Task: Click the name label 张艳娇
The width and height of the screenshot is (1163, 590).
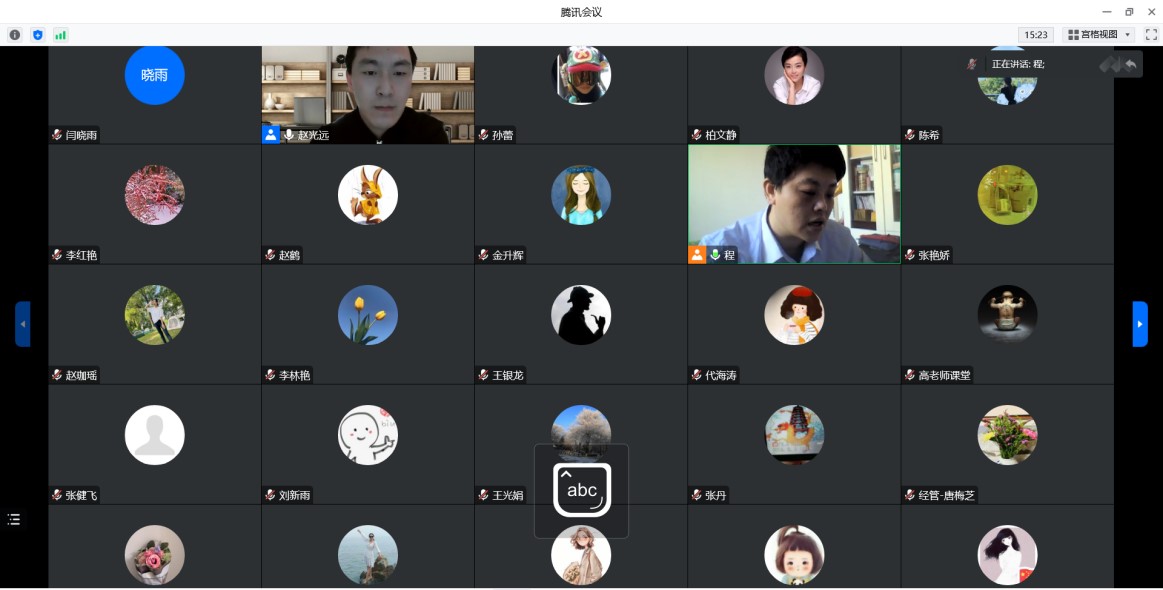Action: (x=935, y=255)
